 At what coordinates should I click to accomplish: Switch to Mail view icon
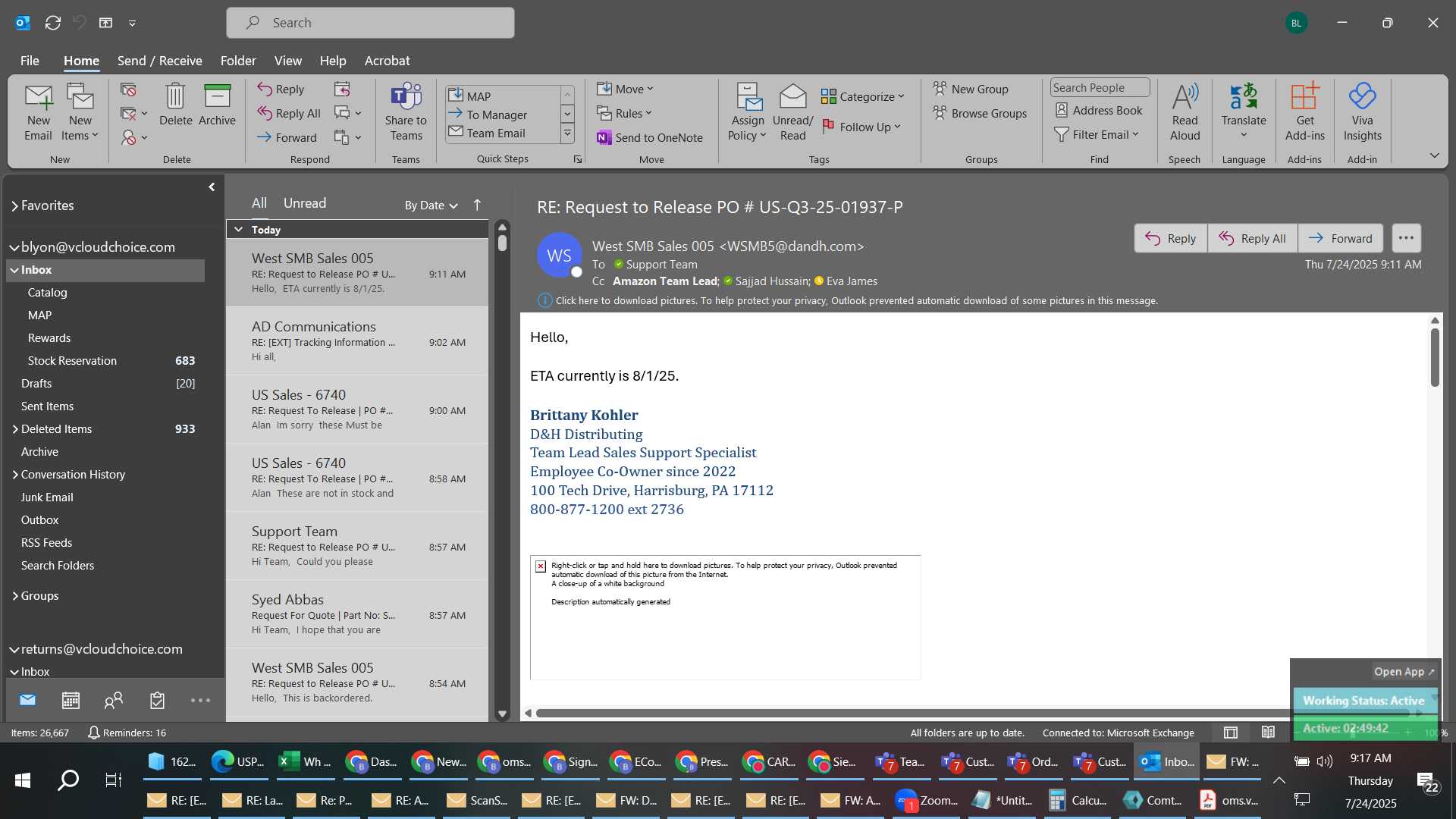tap(28, 700)
